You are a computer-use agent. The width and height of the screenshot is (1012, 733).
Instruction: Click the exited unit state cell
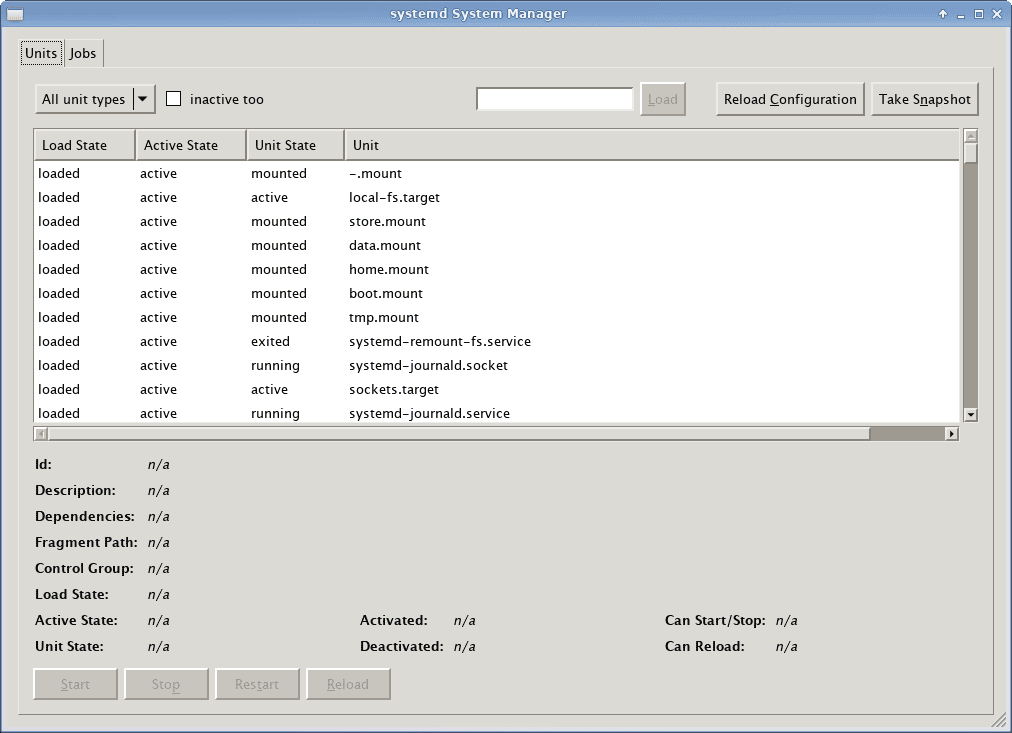coord(270,341)
